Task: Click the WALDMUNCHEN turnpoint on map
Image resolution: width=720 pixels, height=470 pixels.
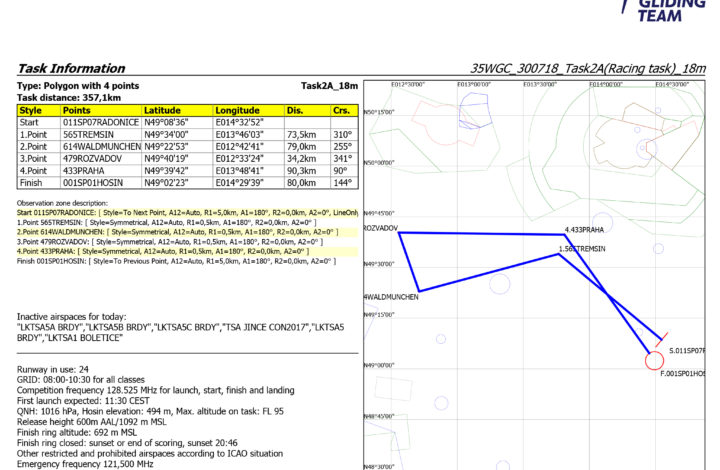Action: click(x=389, y=298)
